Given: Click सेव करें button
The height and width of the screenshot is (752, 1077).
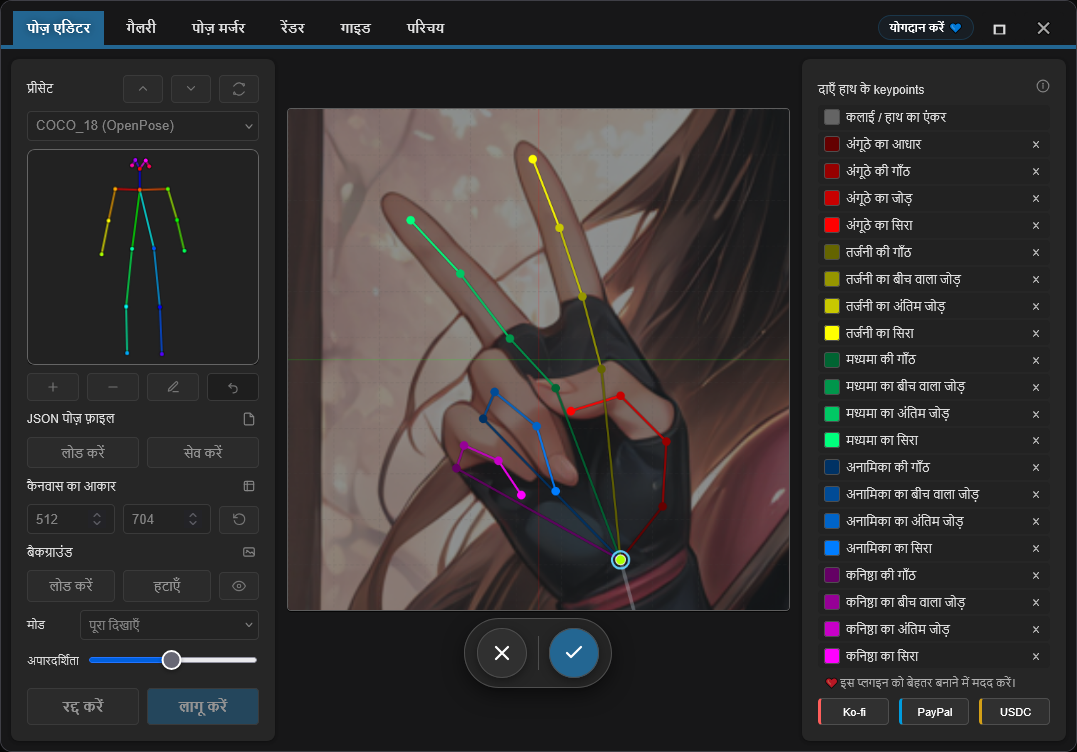Looking at the screenshot, I should [x=203, y=453].
